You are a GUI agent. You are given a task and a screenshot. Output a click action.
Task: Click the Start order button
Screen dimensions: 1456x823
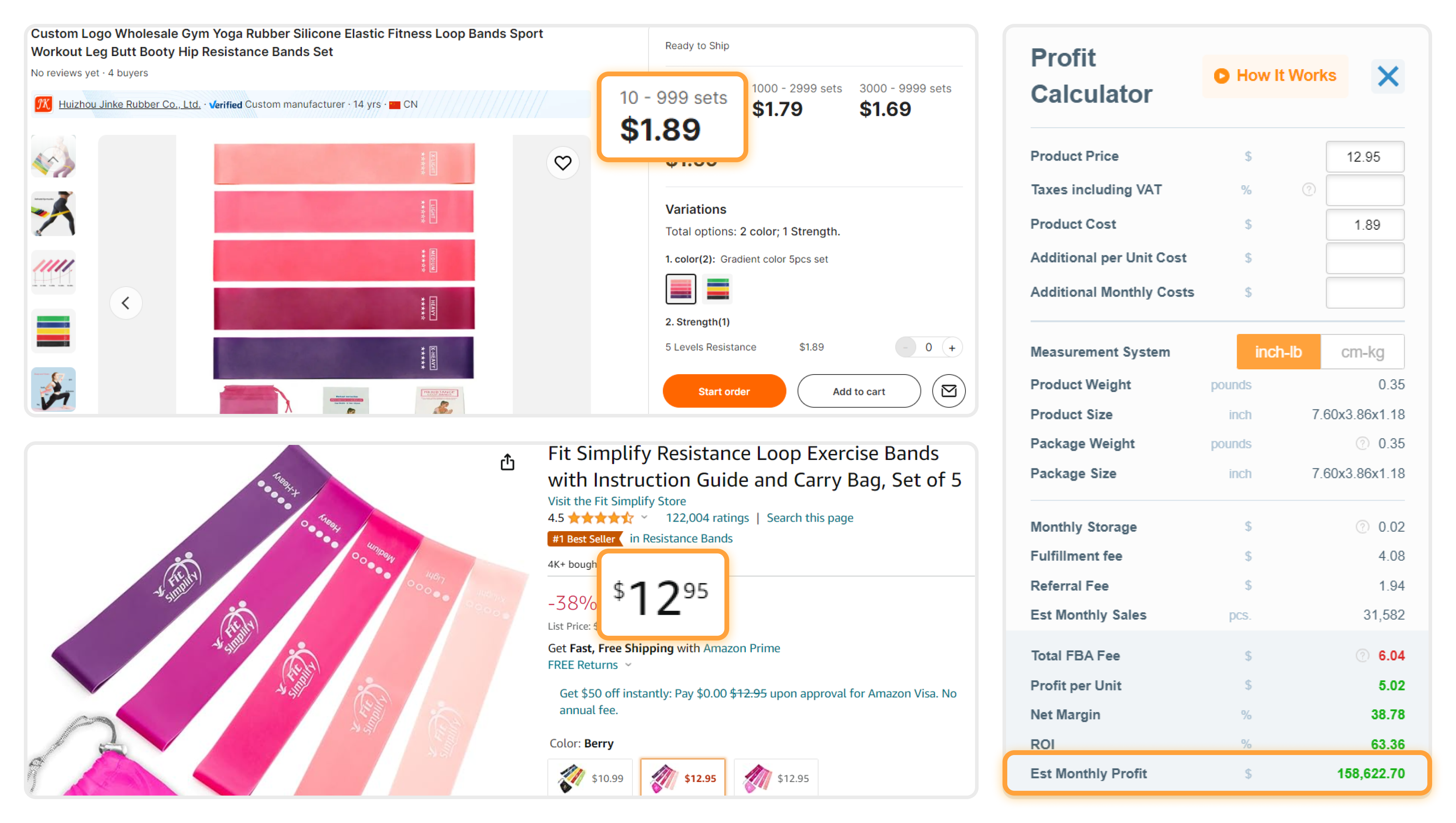724,391
